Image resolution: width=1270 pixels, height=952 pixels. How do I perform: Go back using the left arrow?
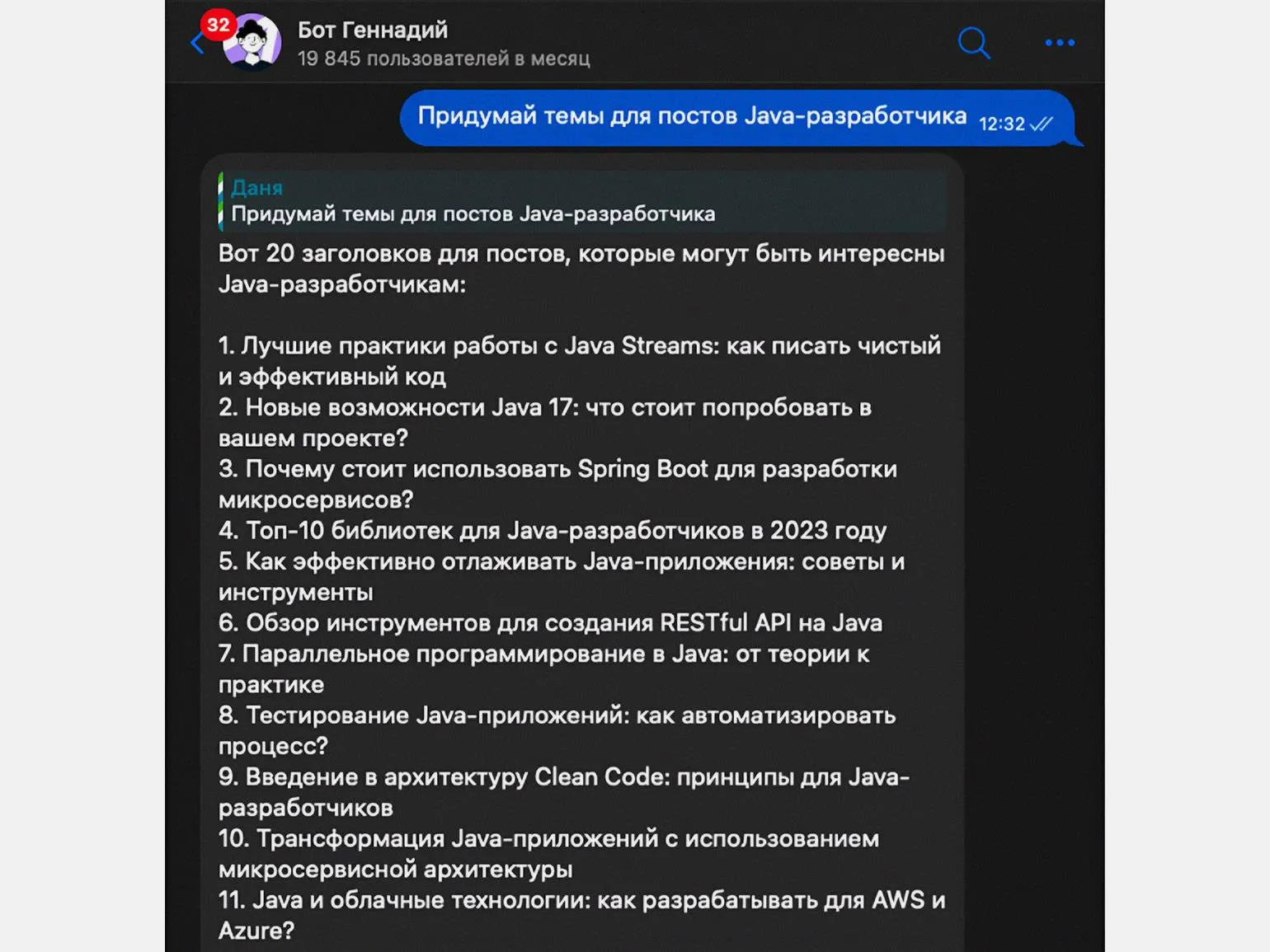point(196,45)
